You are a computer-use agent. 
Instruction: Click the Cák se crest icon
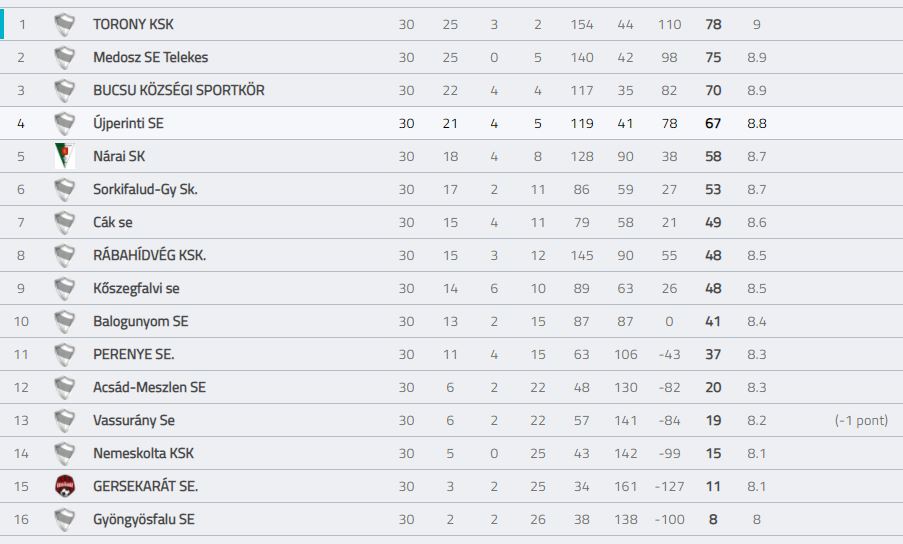click(x=64, y=222)
